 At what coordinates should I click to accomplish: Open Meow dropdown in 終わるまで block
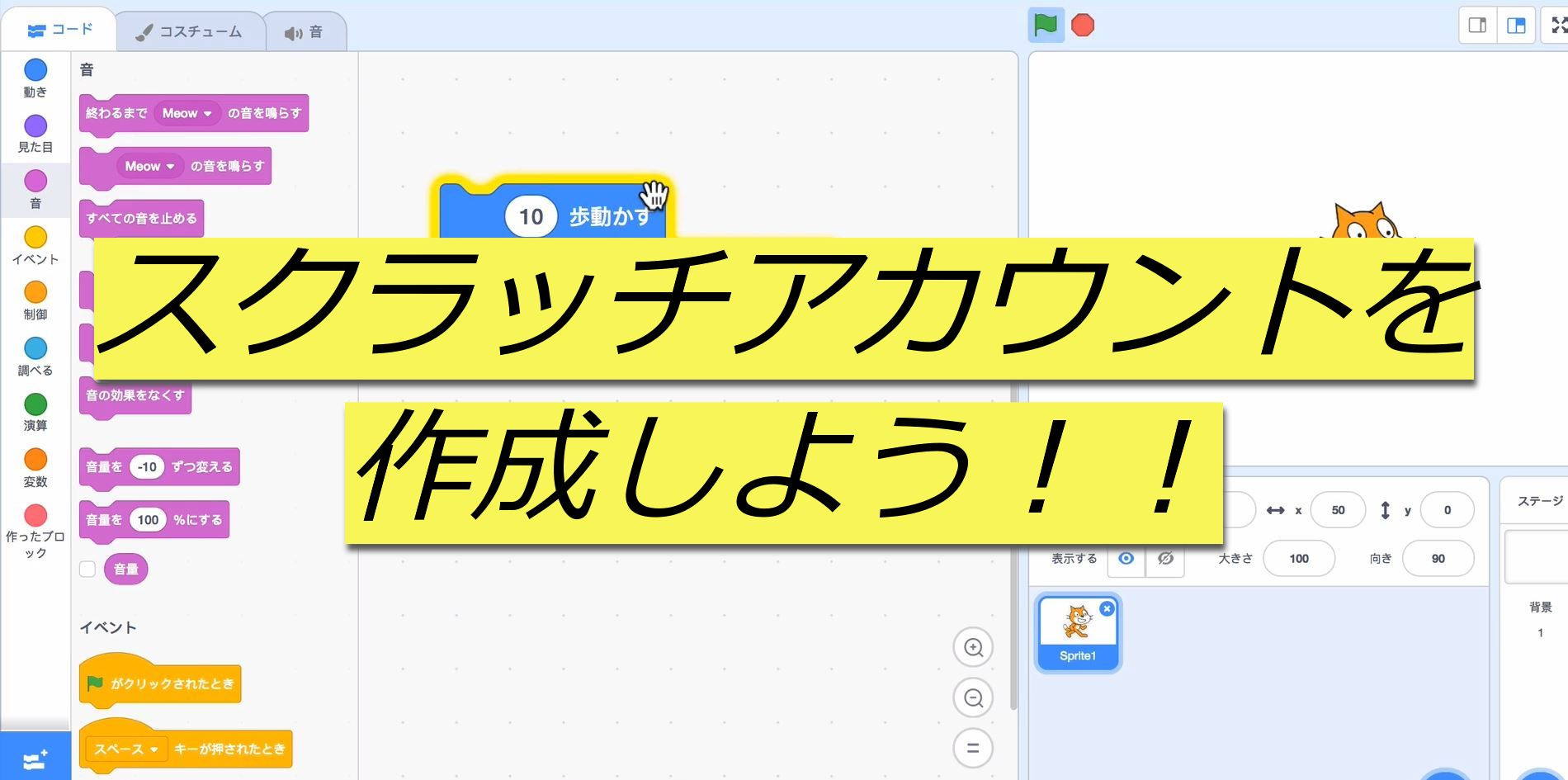coord(187,113)
